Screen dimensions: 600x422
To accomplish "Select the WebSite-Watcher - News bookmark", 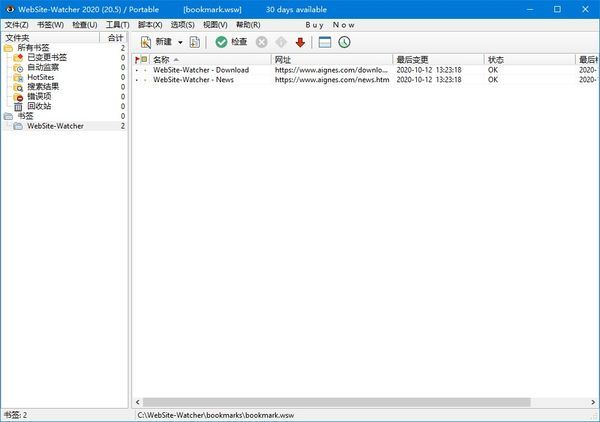I will pyautogui.click(x=193, y=80).
